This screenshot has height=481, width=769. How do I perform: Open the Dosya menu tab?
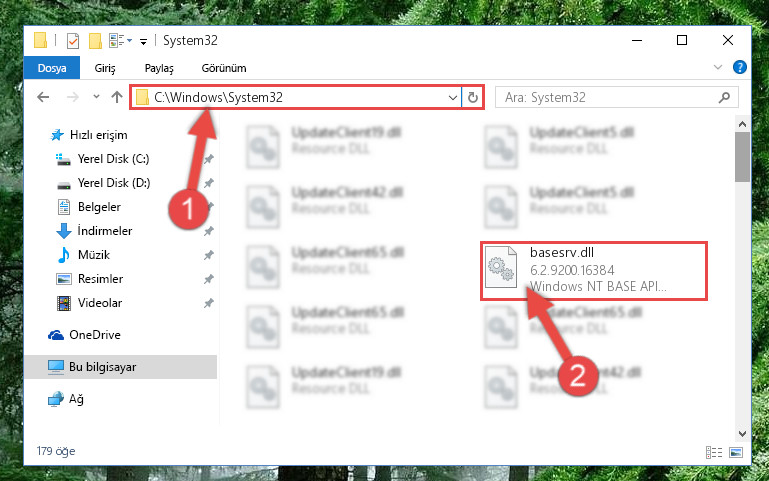[x=52, y=68]
